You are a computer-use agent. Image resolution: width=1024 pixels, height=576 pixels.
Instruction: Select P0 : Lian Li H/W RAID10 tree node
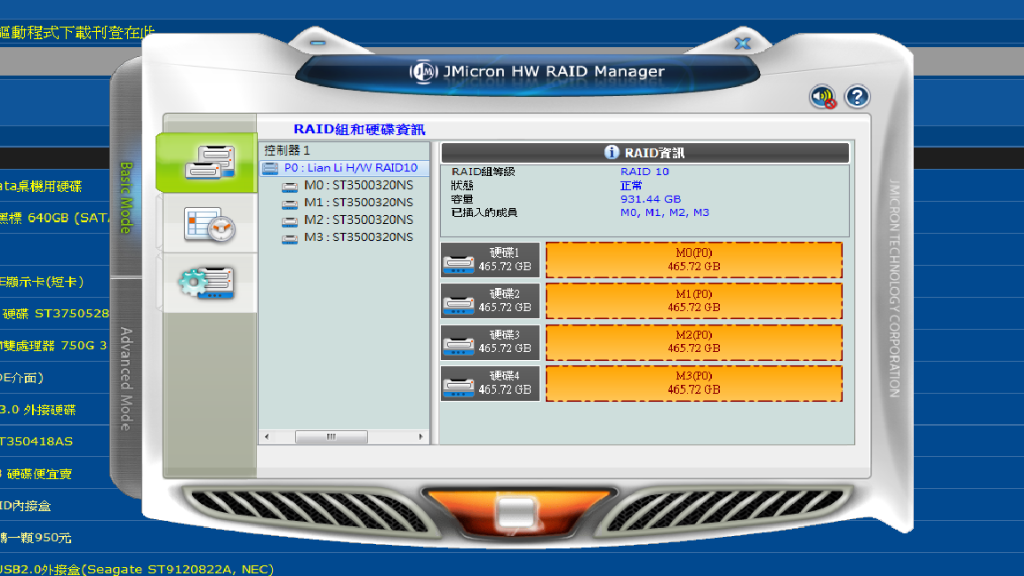pyautogui.click(x=351, y=168)
